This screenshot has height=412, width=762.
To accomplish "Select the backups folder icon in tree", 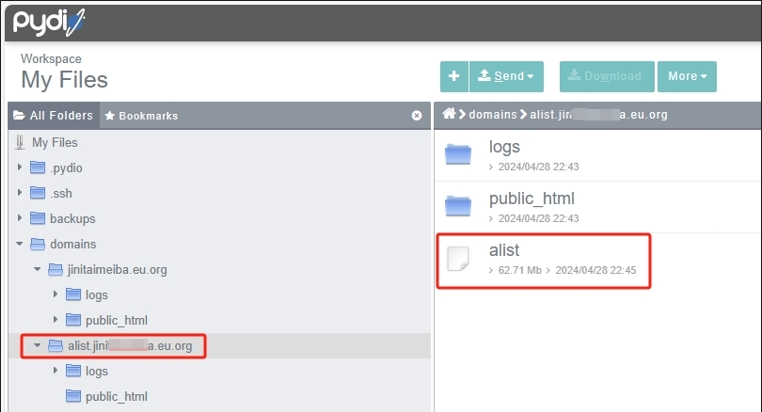I will [38, 218].
